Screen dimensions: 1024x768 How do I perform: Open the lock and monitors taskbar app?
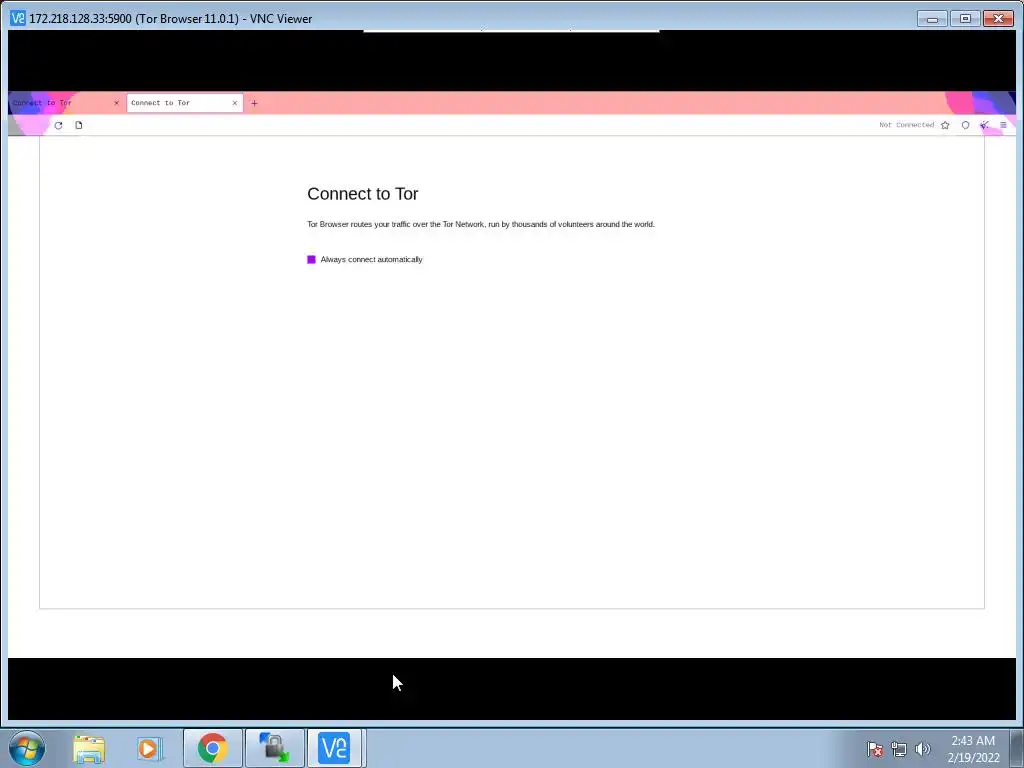tap(274, 748)
